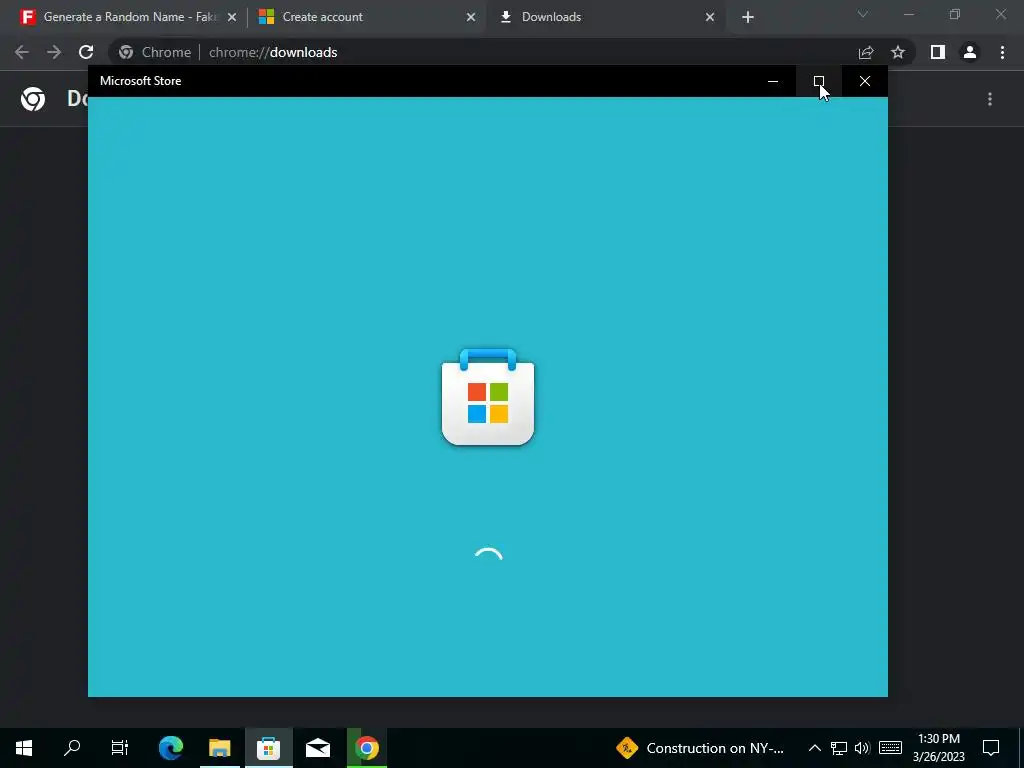1024x768 pixels.
Task: Open Construction on NY news widget
Action: (699, 748)
